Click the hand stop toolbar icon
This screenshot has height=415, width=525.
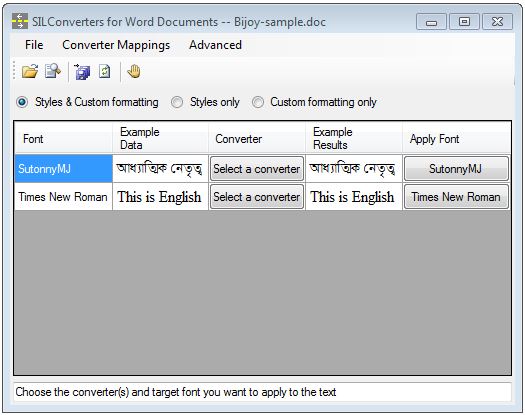134,71
